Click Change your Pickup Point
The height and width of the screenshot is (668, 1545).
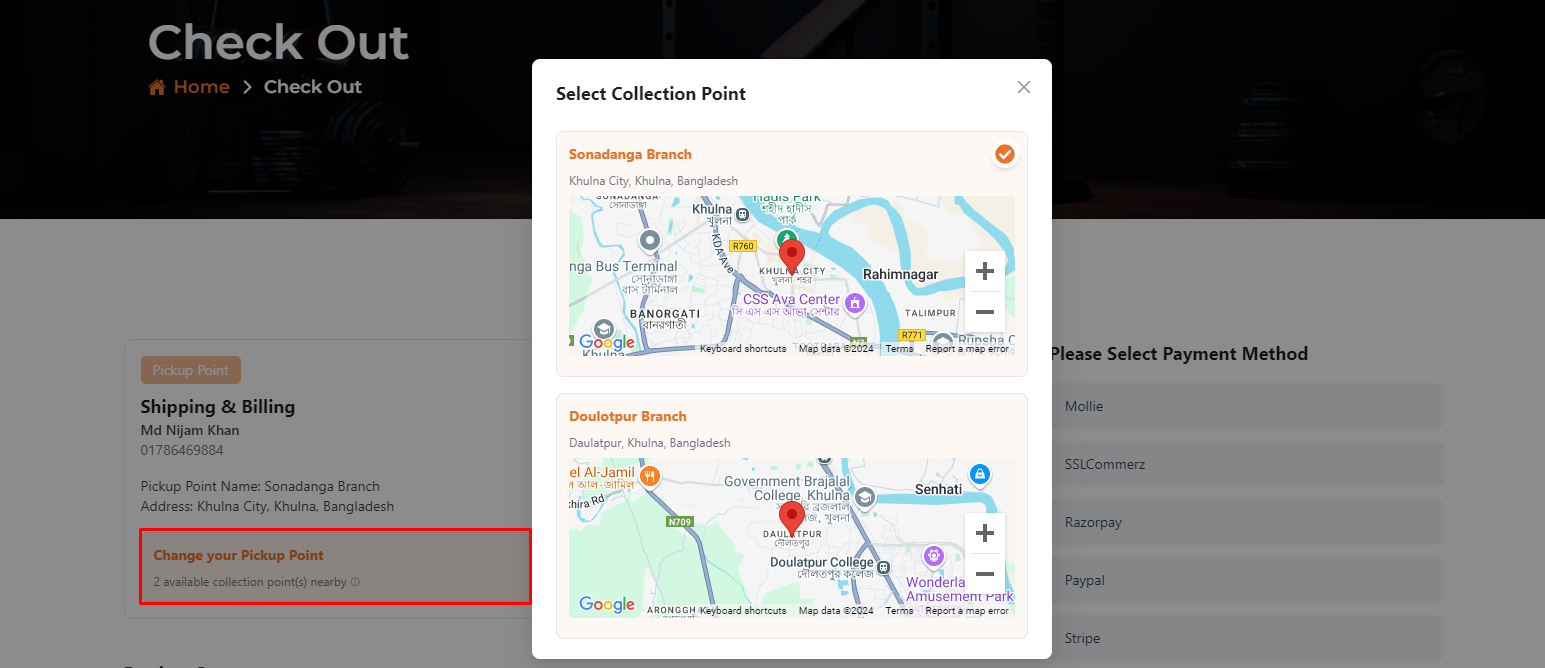pos(238,555)
